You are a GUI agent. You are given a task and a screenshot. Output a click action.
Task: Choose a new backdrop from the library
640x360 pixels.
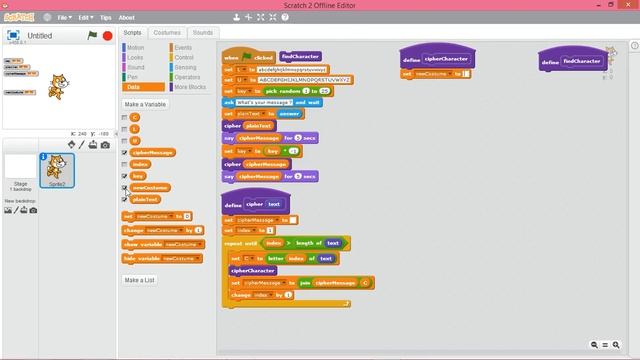[x=8, y=210]
